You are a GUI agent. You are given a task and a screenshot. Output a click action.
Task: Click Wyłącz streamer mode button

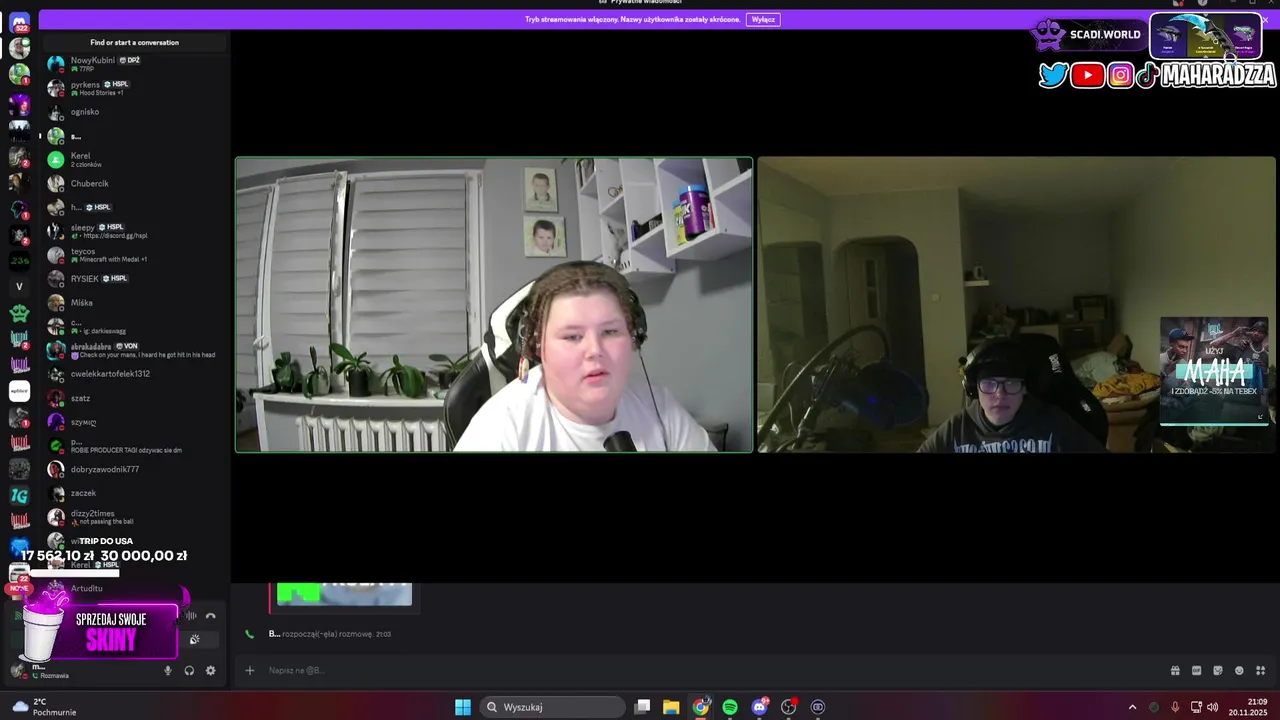763,19
